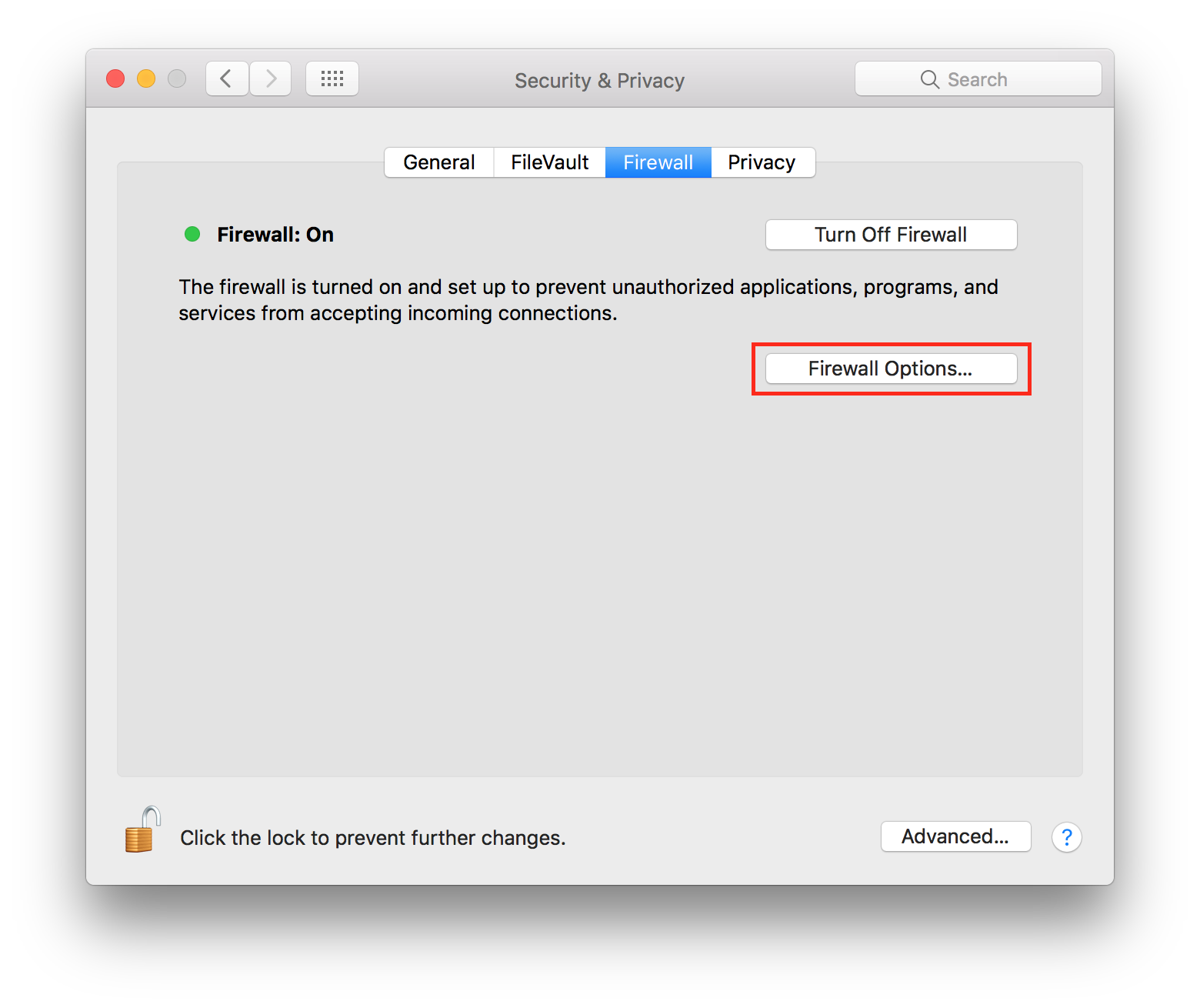Select the Firewall tab
Image resolution: width=1200 pixels, height=1008 pixels.
pyautogui.click(x=658, y=162)
